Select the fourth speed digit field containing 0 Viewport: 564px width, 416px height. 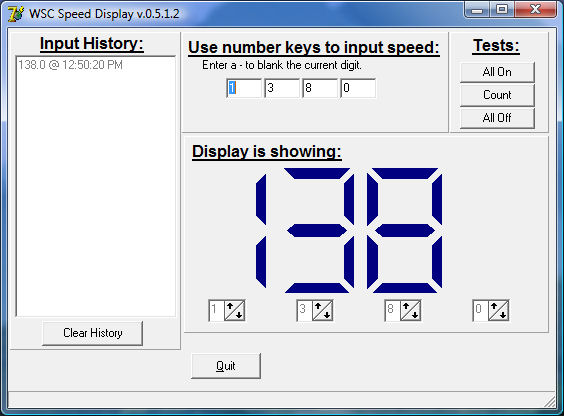358,88
